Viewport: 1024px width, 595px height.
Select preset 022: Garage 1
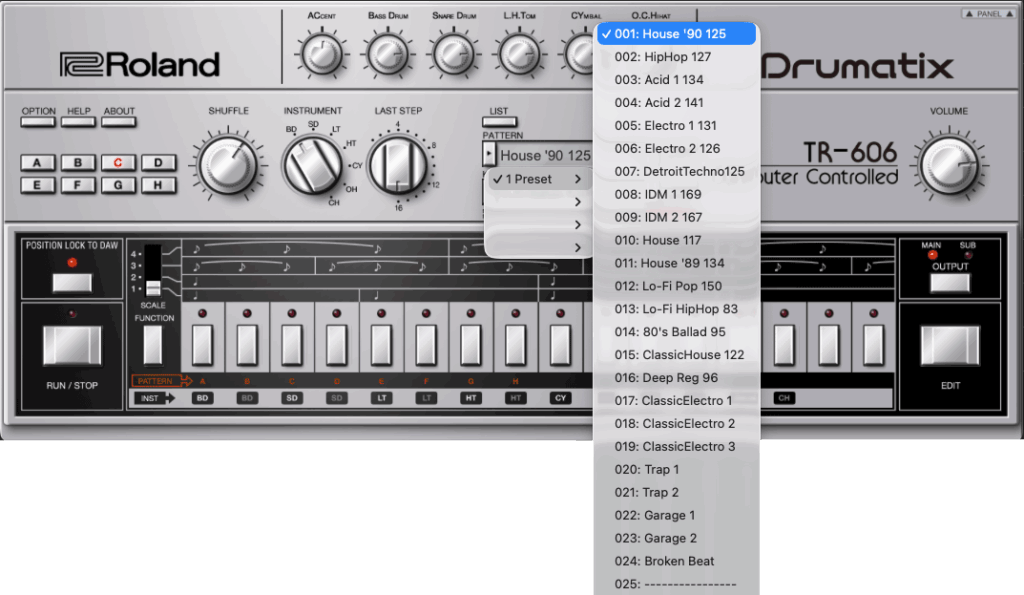click(x=677, y=515)
